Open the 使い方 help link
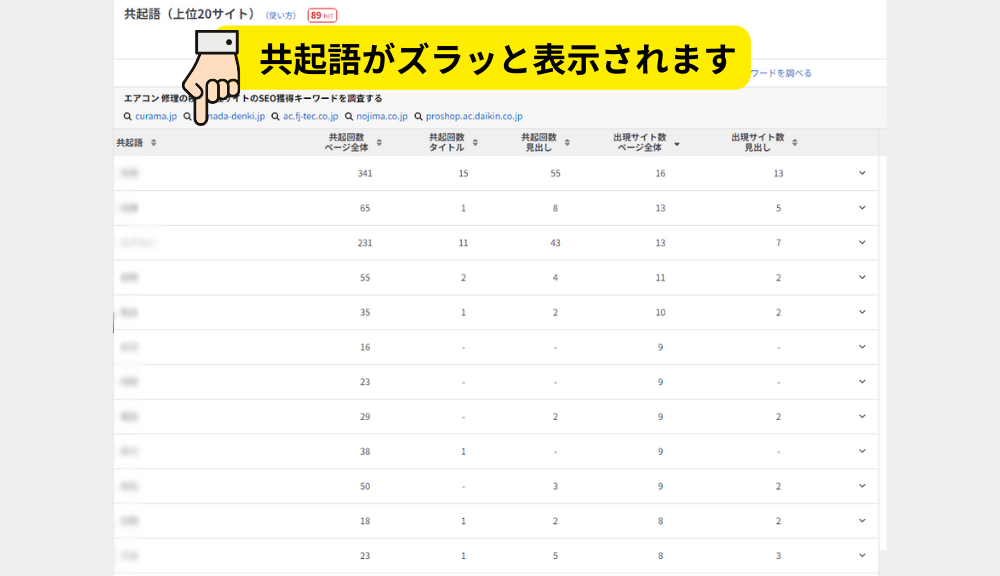The image size is (1000, 576). point(281,15)
